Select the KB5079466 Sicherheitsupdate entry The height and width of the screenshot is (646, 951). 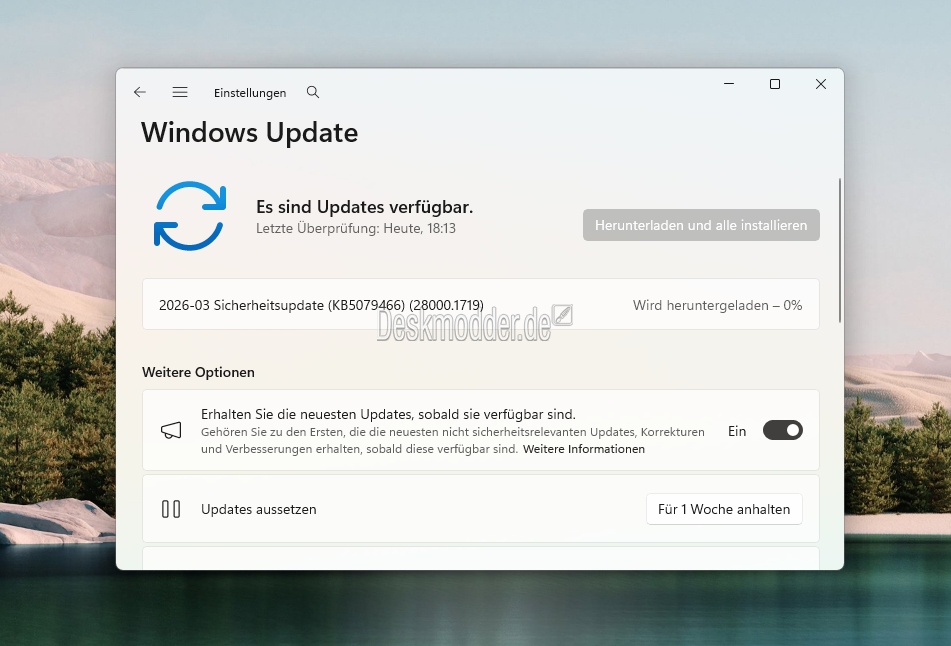[321, 305]
